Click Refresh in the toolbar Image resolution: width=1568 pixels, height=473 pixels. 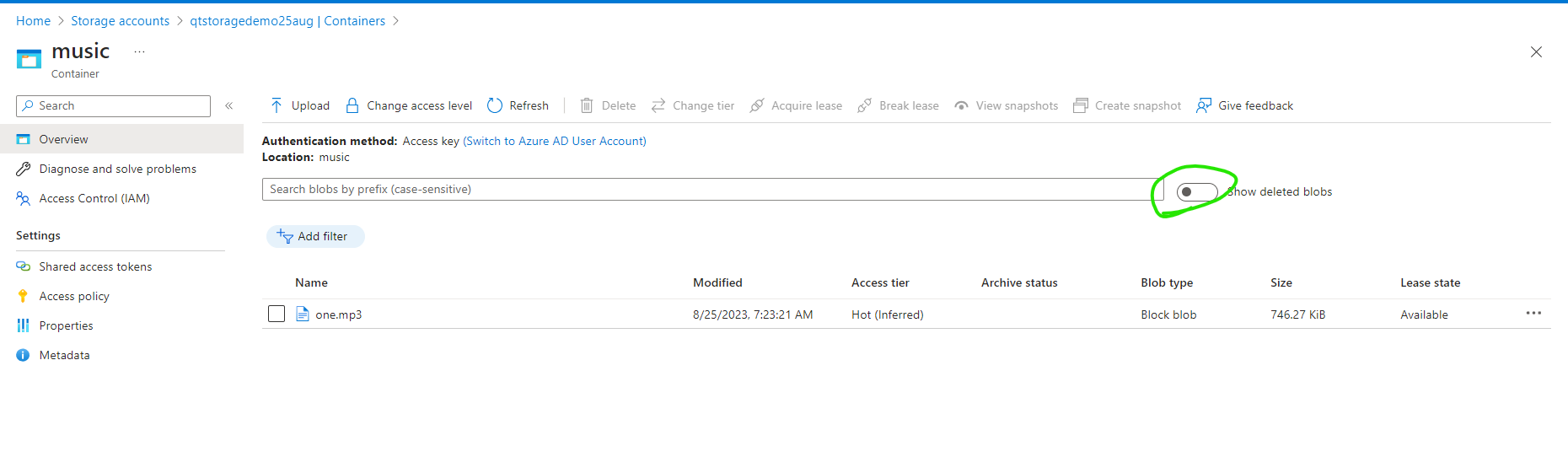click(x=518, y=105)
